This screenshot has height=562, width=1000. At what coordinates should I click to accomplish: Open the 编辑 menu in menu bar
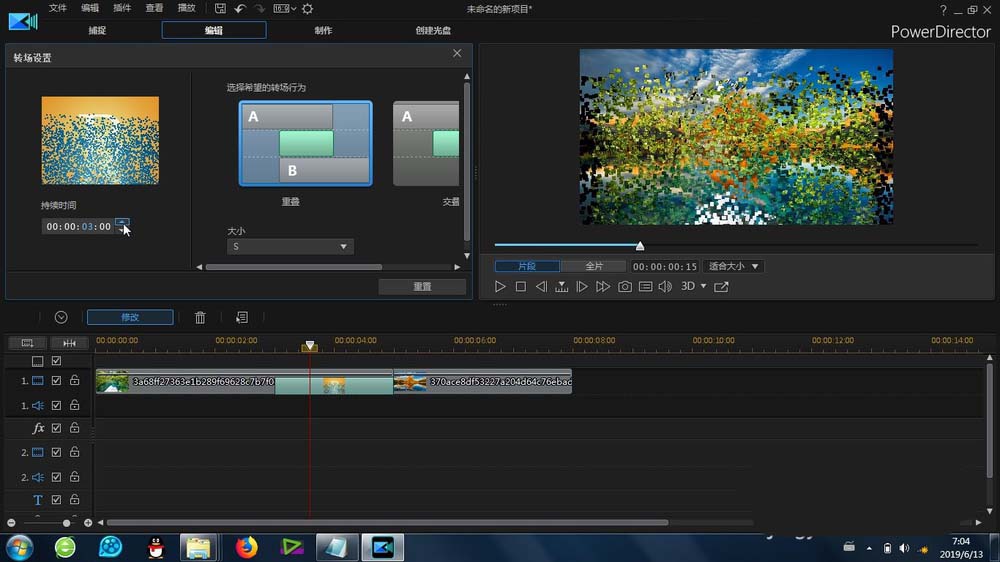(x=90, y=8)
